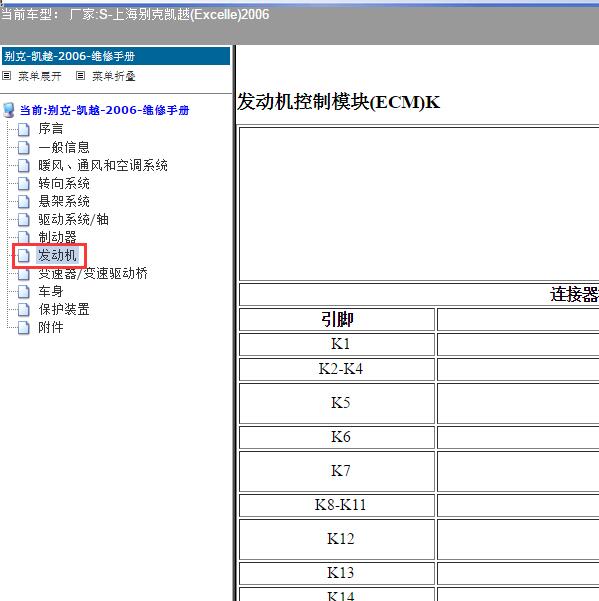Open the root node 当前:别克-凯越-2006-维修手册
The width and height of the screenshot is (599, 601).
coord(105,110)
